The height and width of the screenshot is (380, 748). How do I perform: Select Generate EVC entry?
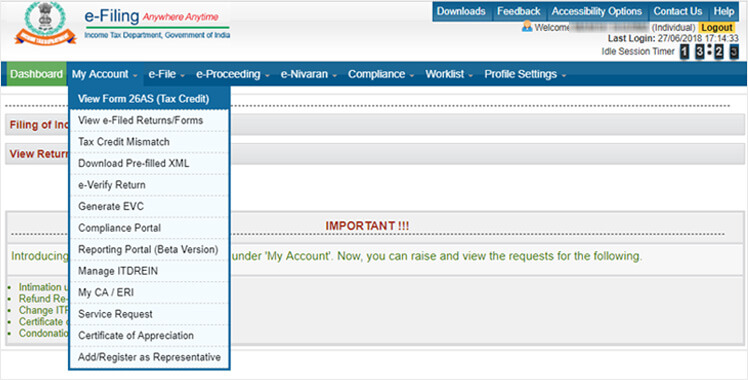pyautogui.click(x=149, y=206)
